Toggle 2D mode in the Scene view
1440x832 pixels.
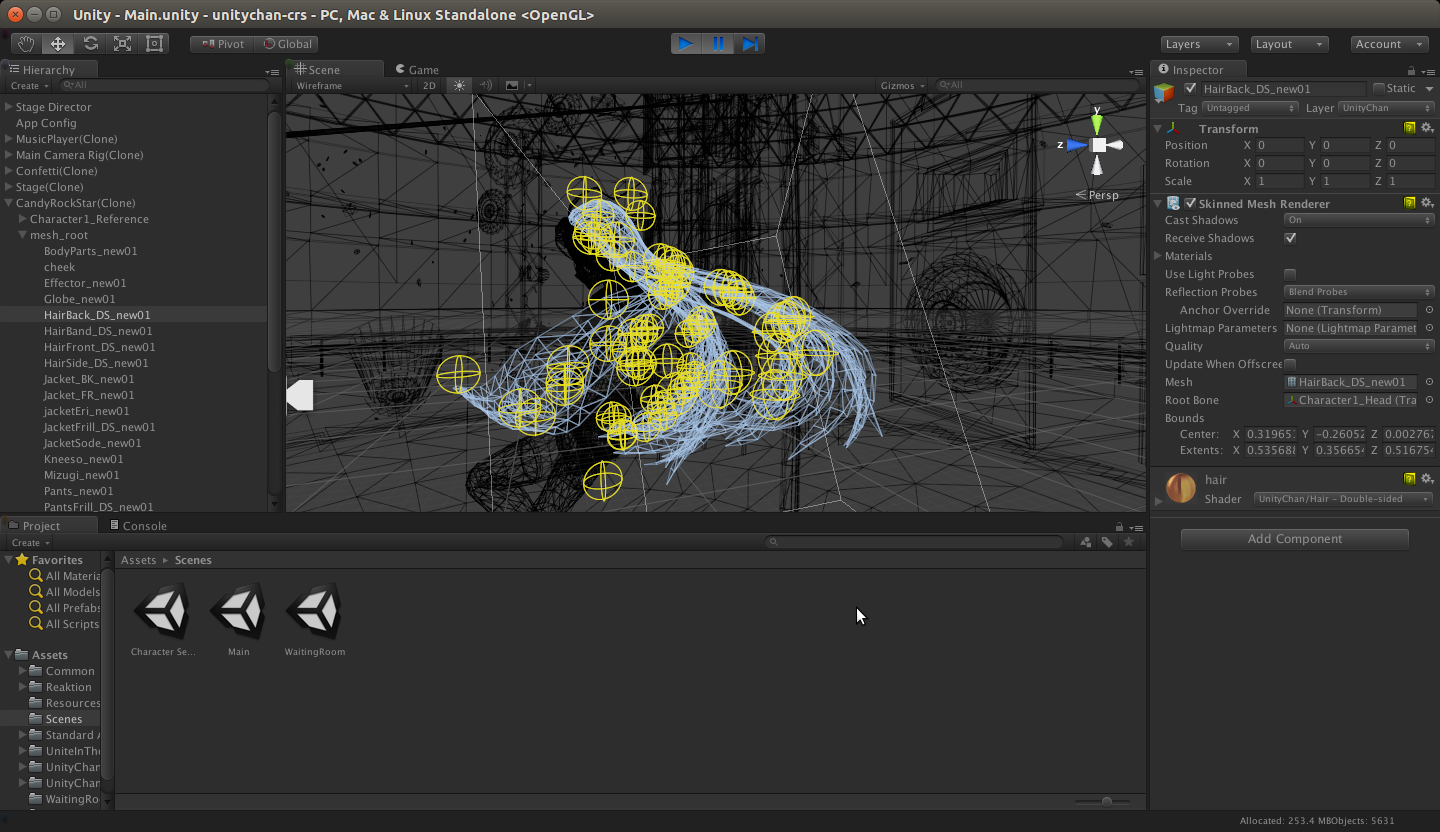coord(428,85)
